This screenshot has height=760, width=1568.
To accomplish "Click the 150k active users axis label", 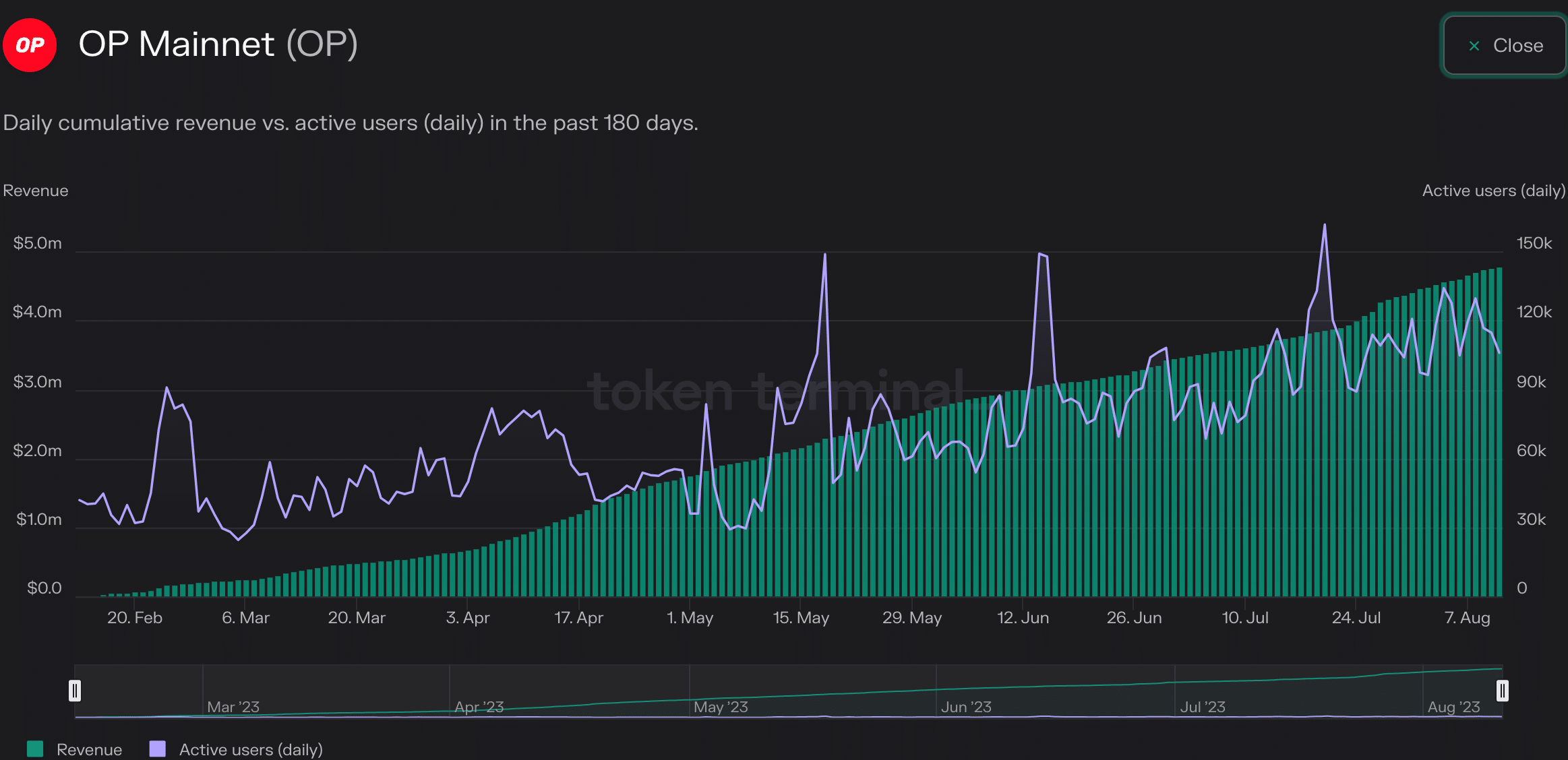I will pos(1534,243).
